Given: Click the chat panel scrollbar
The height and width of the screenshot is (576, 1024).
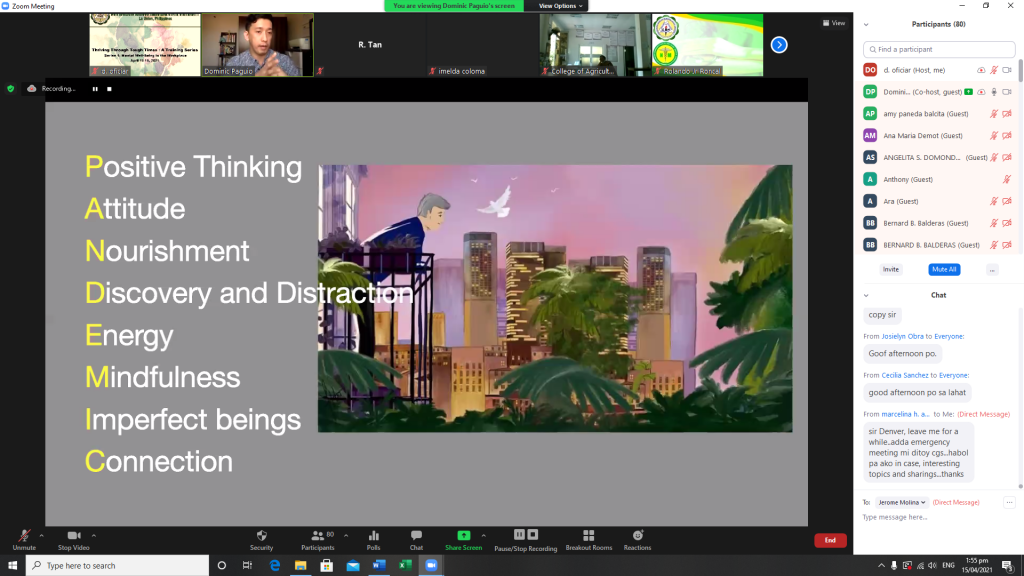Looking at the screenshot, I should click(x=1020, y=486).
